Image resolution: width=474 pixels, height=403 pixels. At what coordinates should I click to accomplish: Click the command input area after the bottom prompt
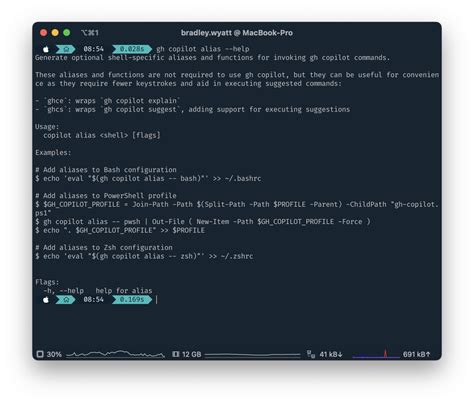(x=297, y=300)
